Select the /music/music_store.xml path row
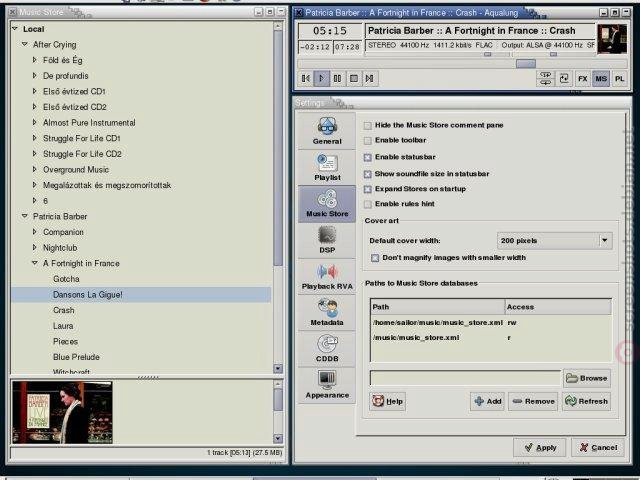 point(491,338)
